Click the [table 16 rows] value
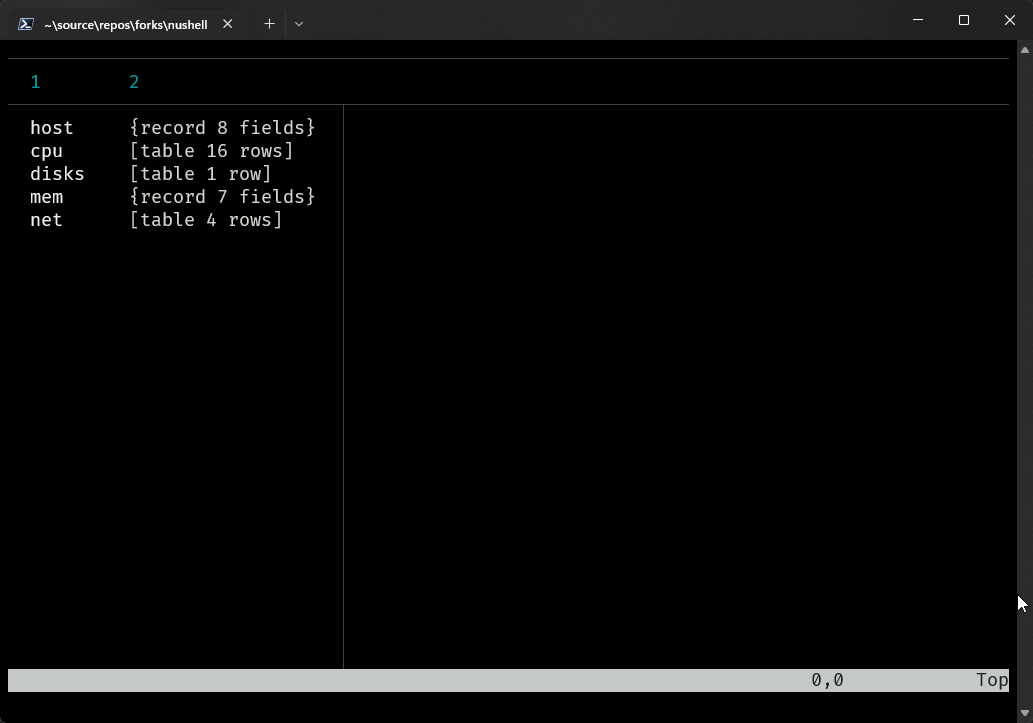This screenshot has height=723, width=1033. pos(211,151)
